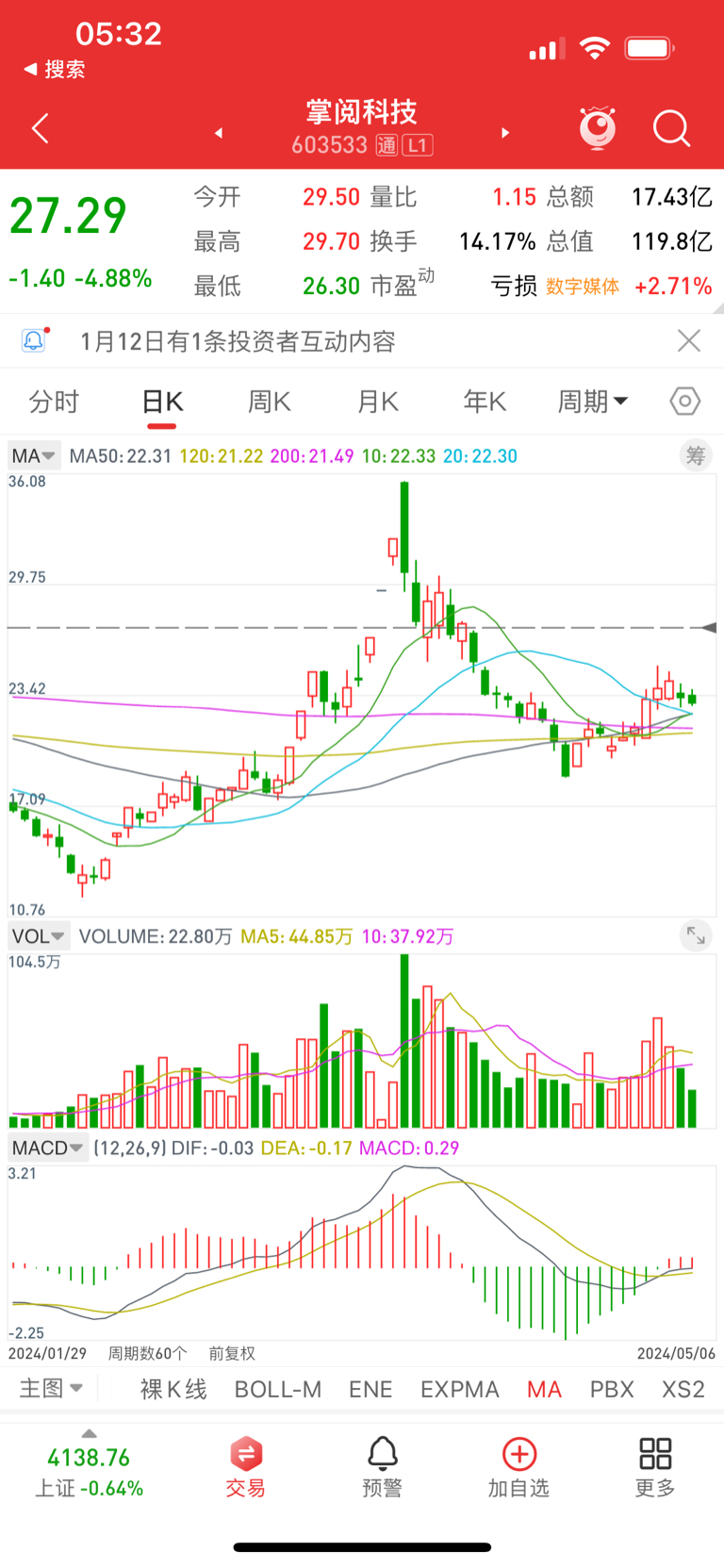The width and height of the screenshot is (724, 1568).
Task: Expand the index panel up arrow
Action: [89, 1433]
